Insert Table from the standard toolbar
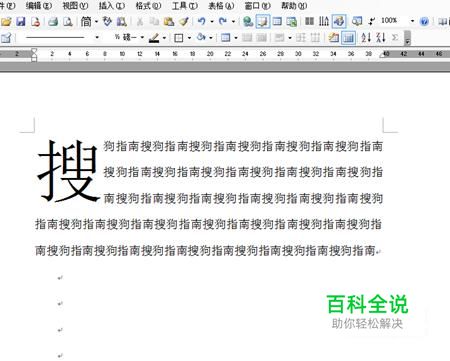The image size is (450, 361). (277, 22)
